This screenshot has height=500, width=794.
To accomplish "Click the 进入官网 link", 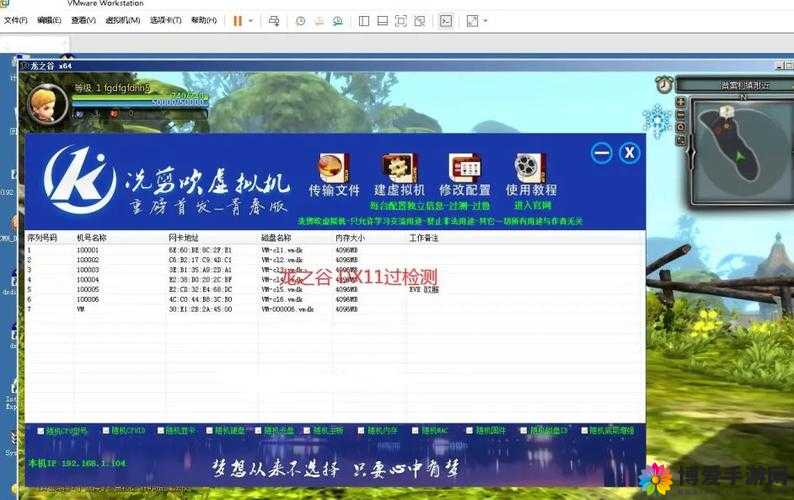I will [532, 206].
